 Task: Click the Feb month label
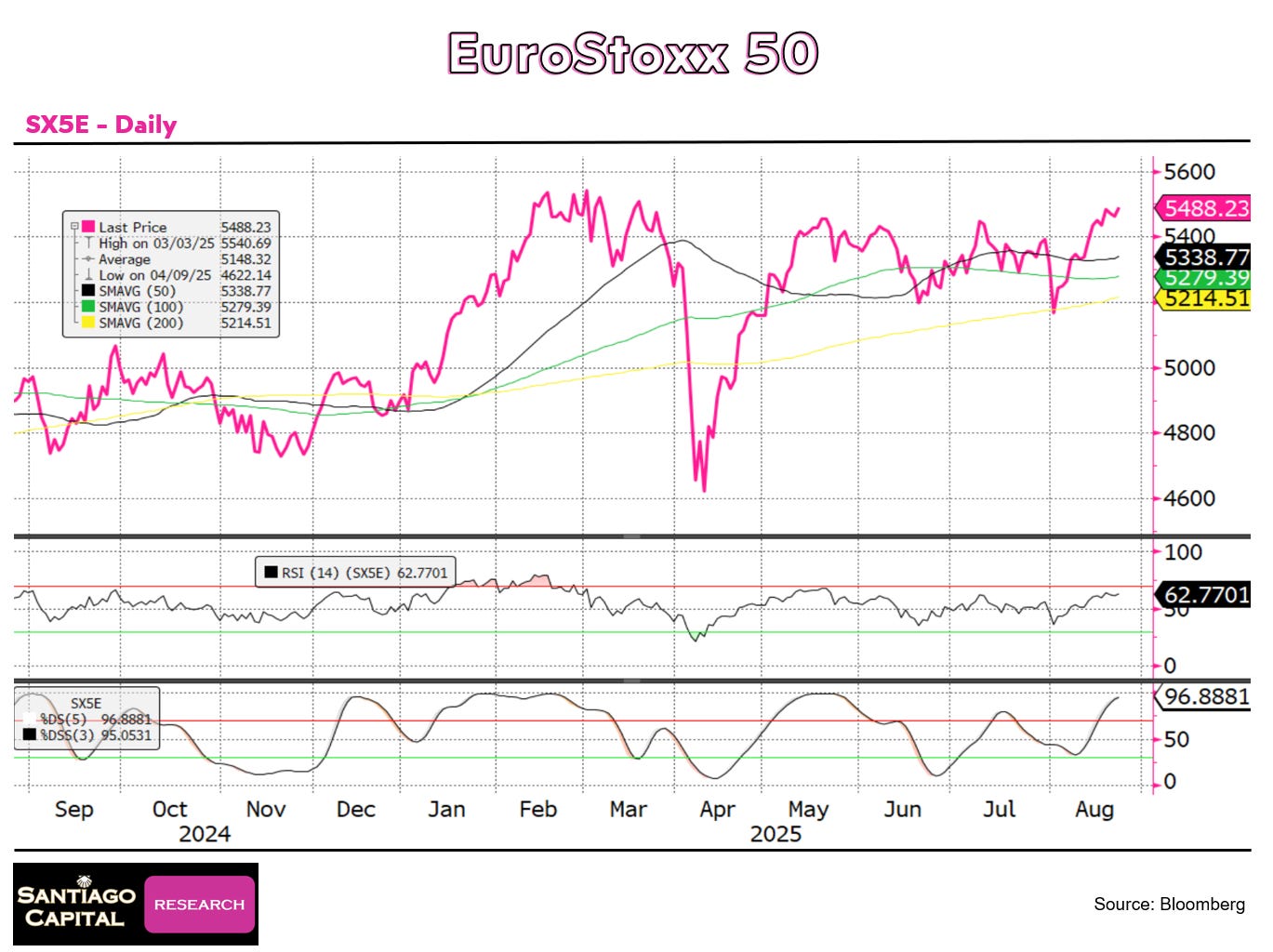tap(537, 810)
